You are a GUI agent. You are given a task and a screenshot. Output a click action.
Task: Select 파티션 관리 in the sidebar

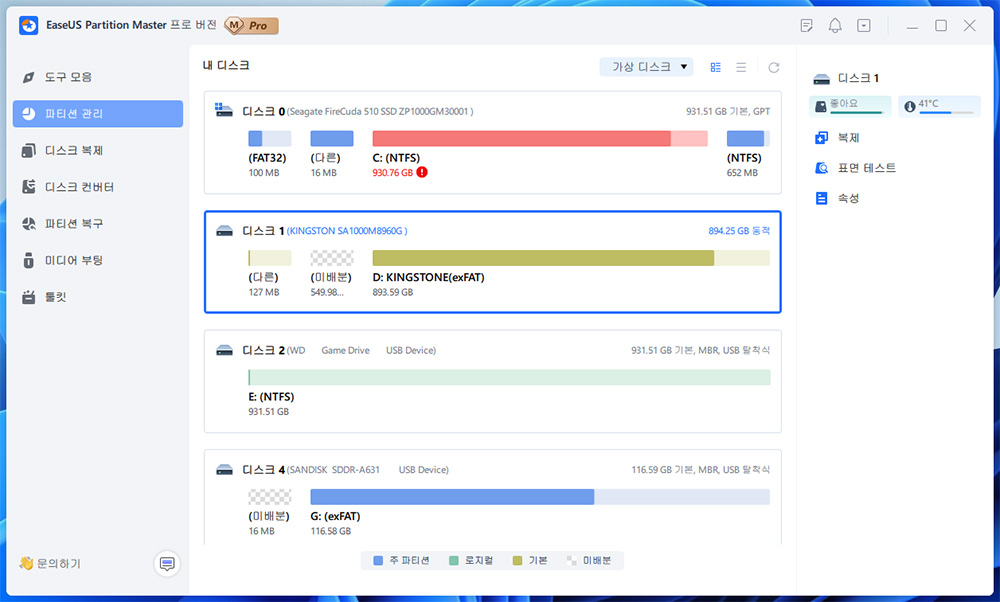click(98, 114)
